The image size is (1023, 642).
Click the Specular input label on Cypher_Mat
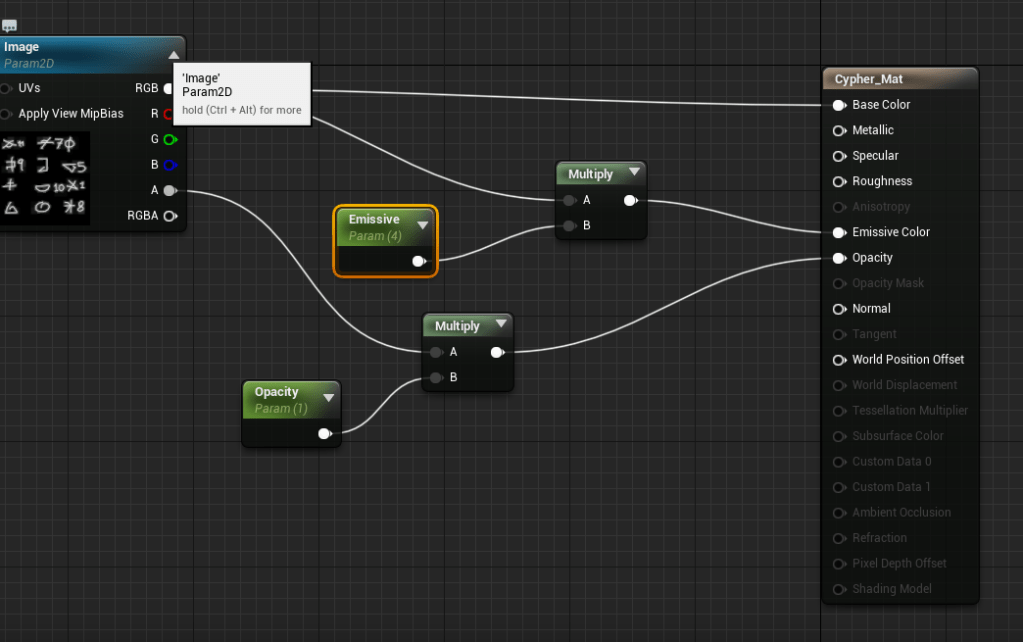click(875, 156)
